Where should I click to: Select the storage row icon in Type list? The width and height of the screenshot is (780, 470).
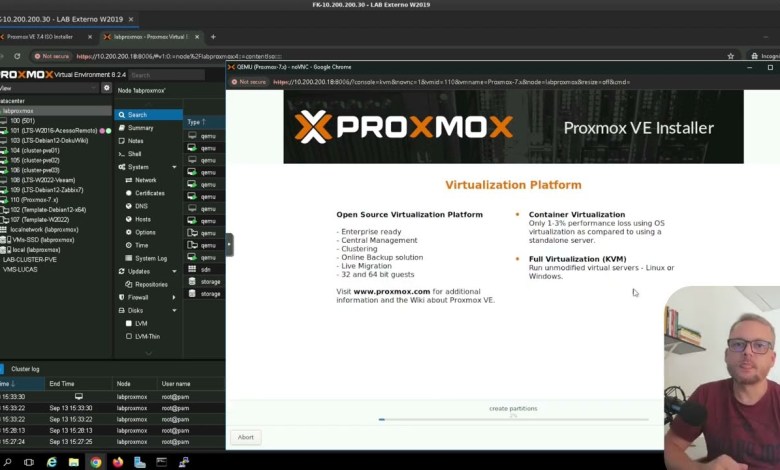(x=192, y=282)
